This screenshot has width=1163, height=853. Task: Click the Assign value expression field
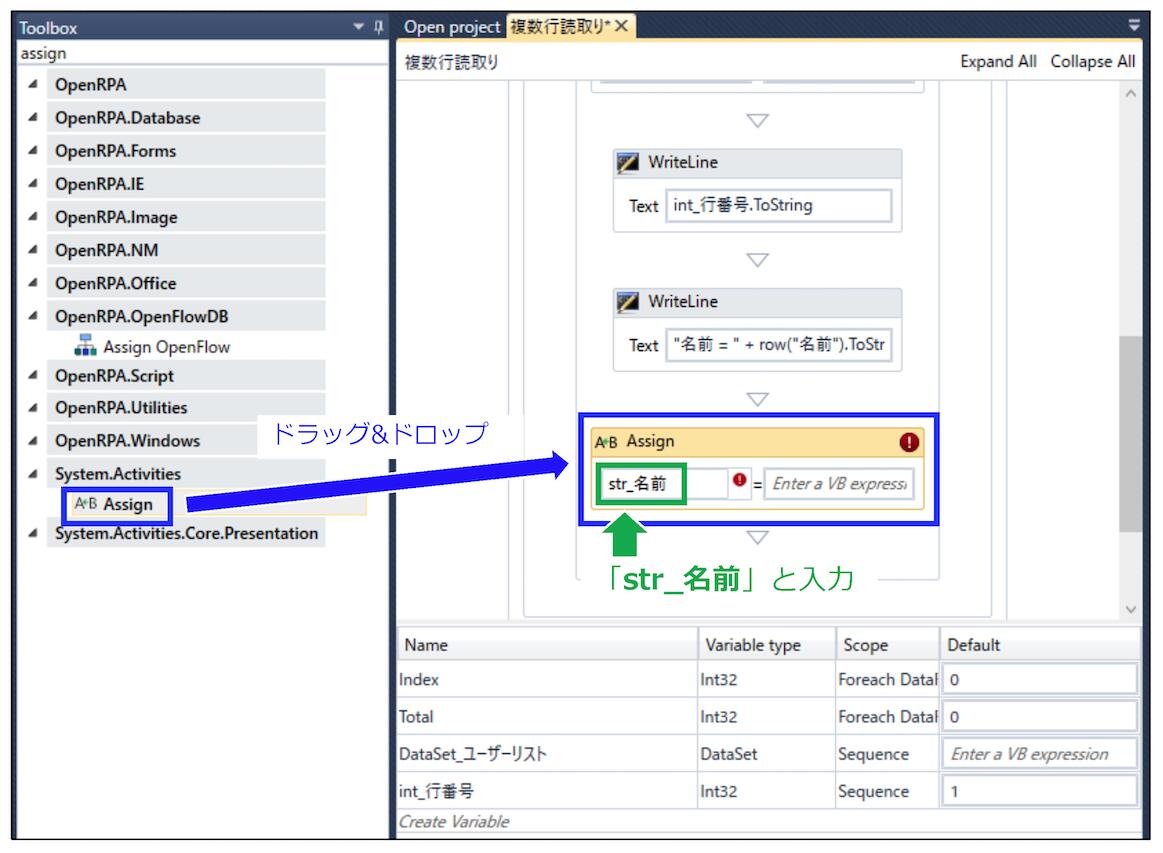click(x=840, y=484)
